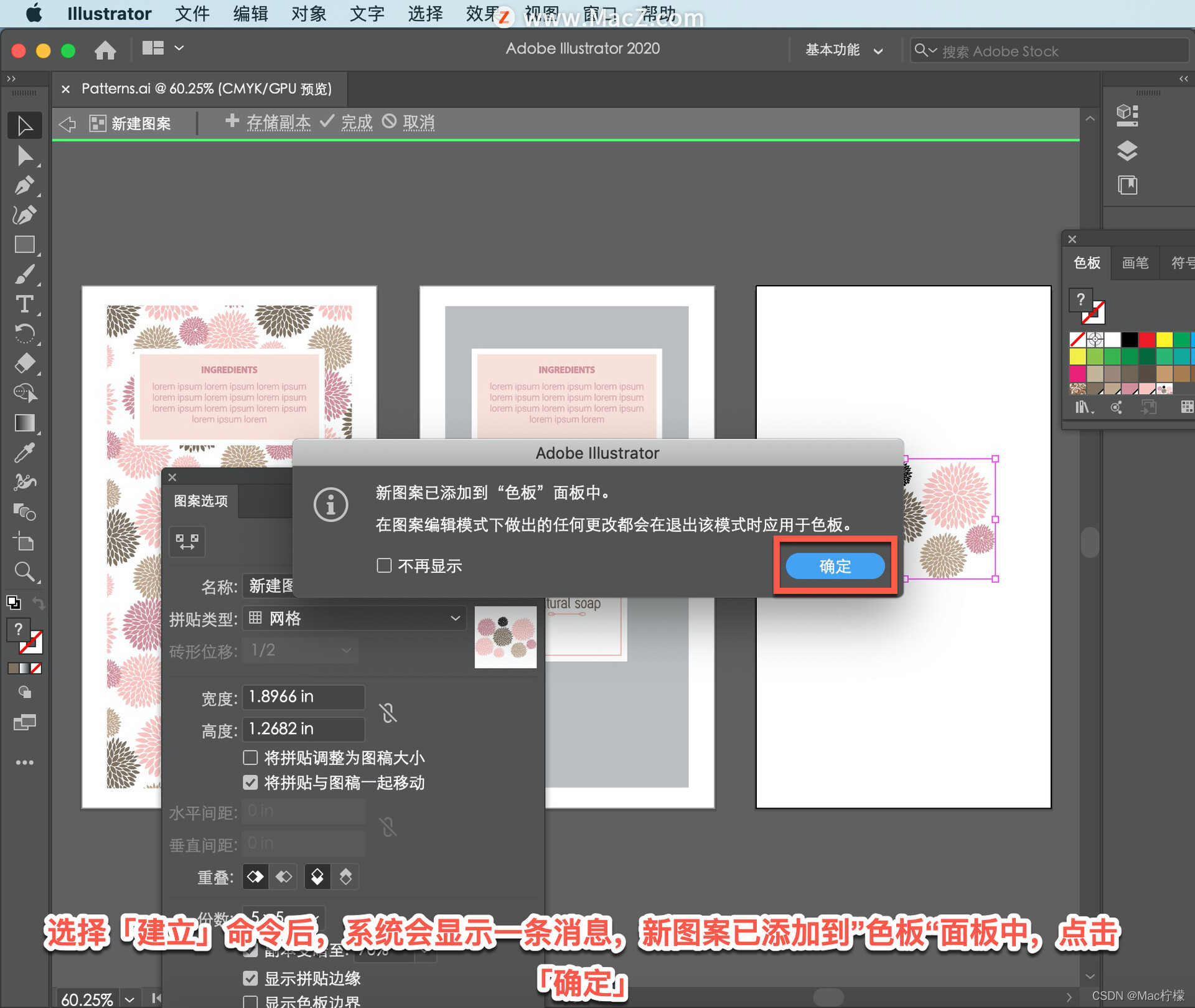Set overlap to right in front
Image resolution: width=1195 pixels, height=1008 pixels.
point(284,877)
